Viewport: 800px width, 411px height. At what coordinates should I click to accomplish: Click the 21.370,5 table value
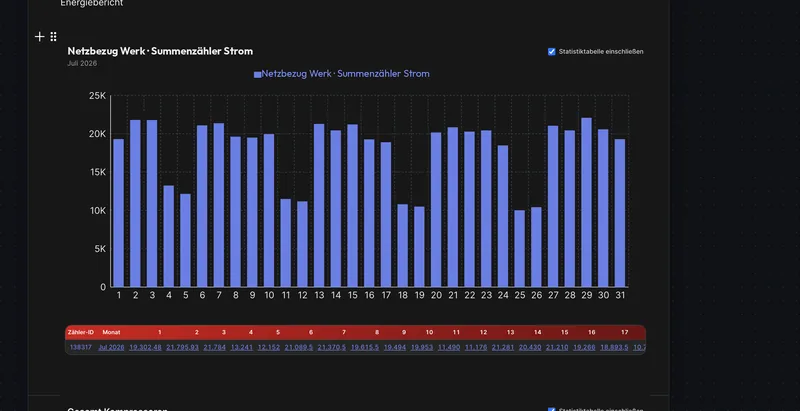click(x=332, y=347)
